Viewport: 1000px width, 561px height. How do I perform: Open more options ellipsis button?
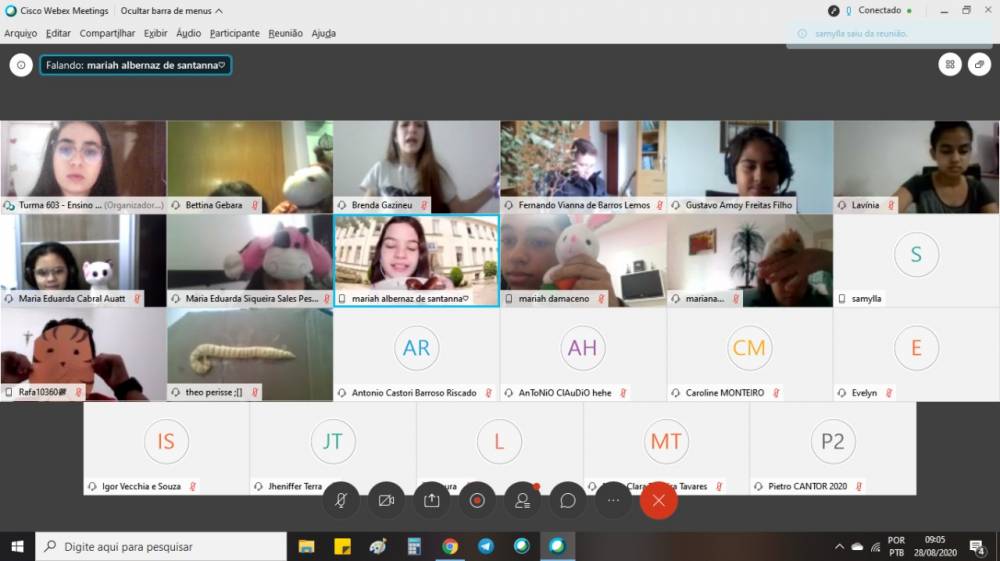pyautogui.click(x=613, y=500)
